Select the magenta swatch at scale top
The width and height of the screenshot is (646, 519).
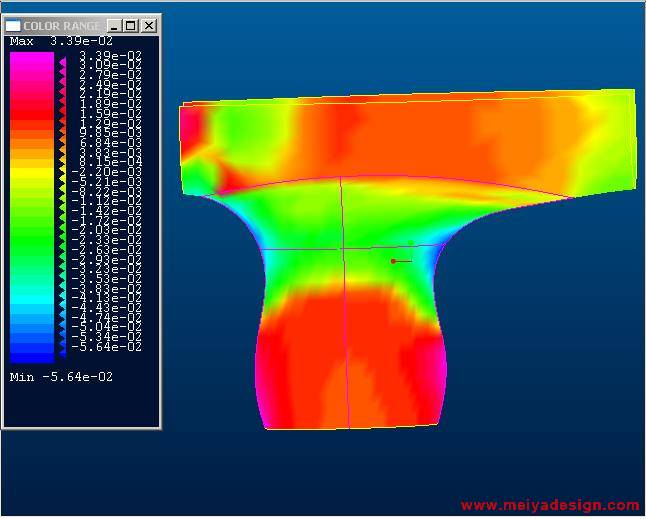tap(32, 58)
